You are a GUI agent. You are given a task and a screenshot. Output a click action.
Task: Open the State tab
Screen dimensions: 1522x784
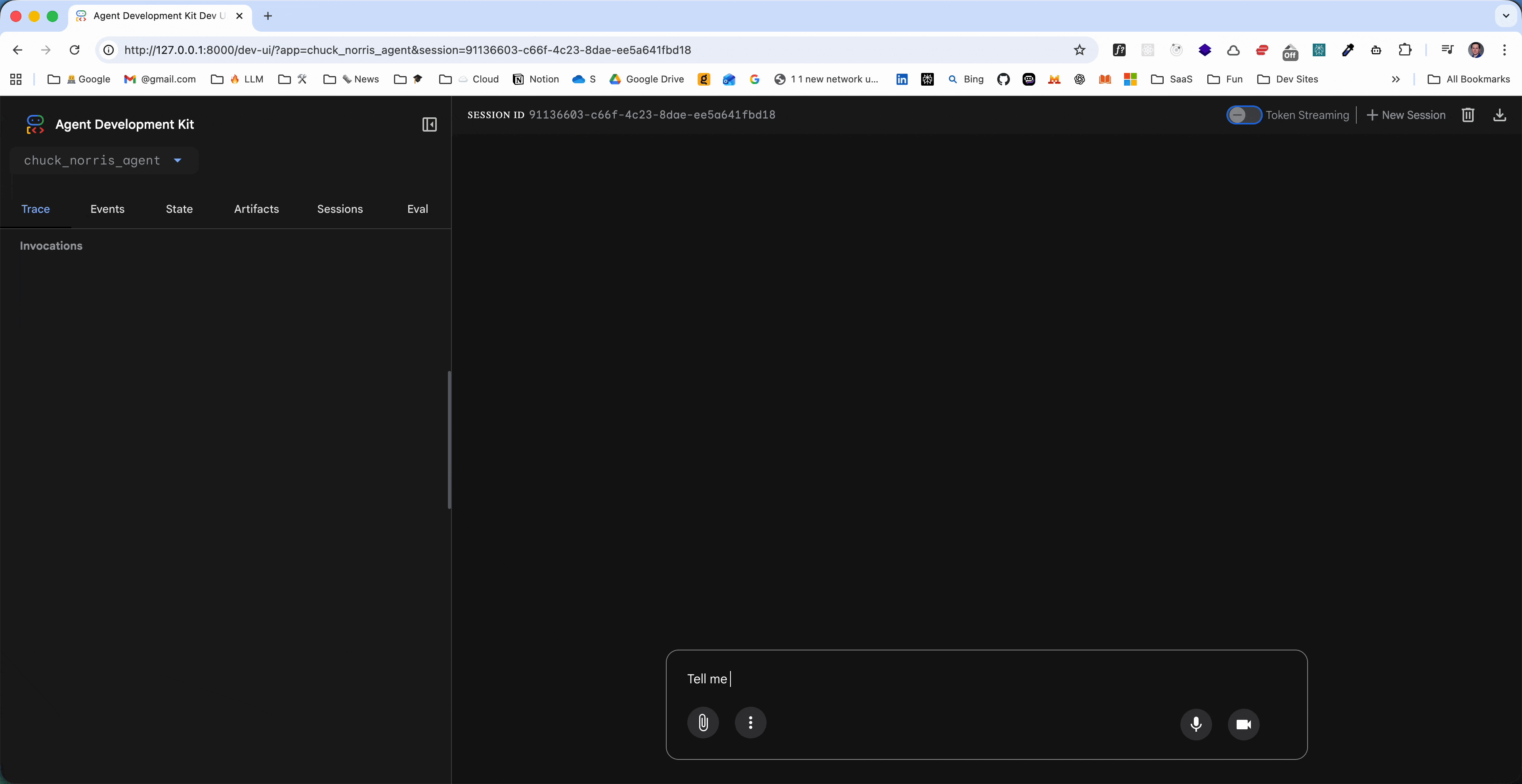coord(179,208)
